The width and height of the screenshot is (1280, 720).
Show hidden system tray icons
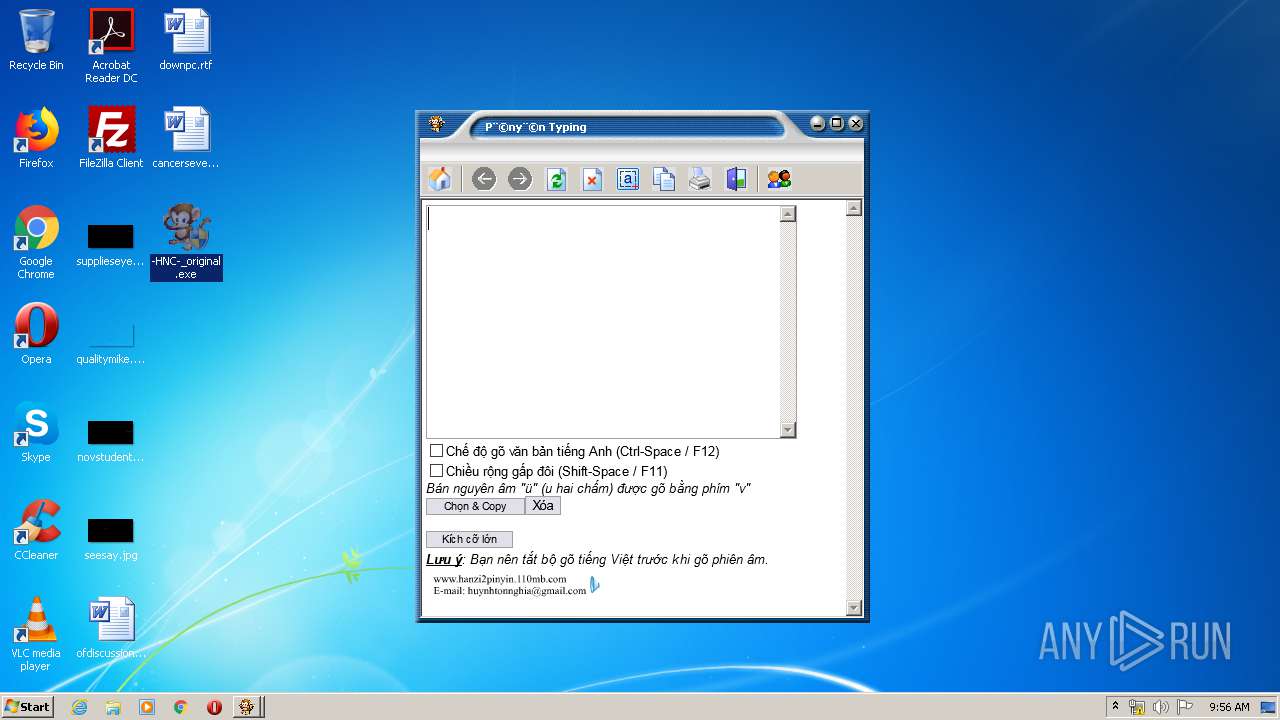(x=1116, y=707)
